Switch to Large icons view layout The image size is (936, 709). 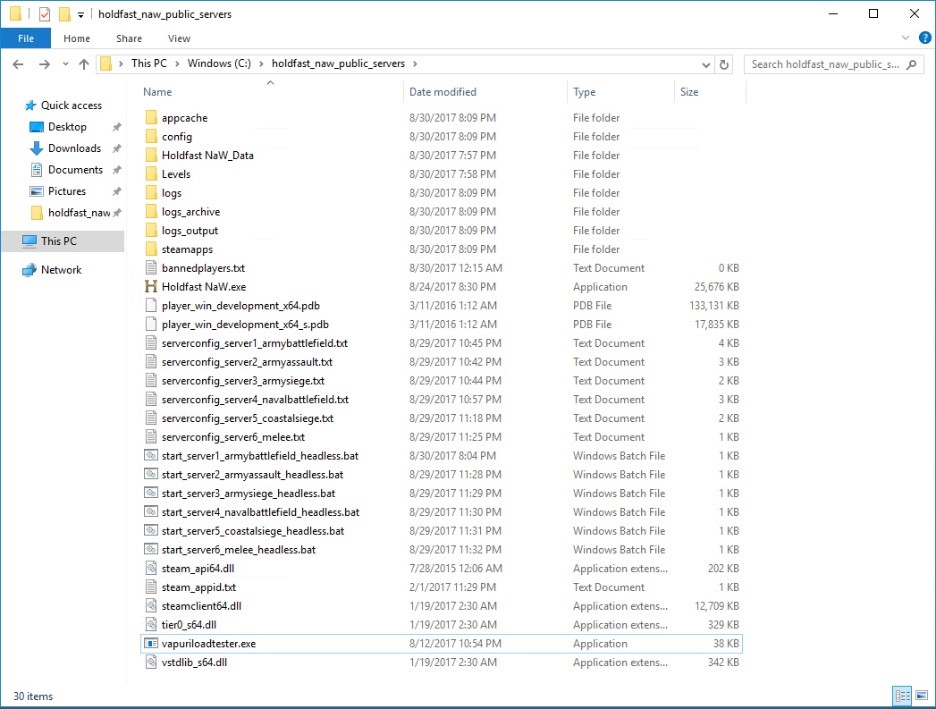tap(920, 696)
